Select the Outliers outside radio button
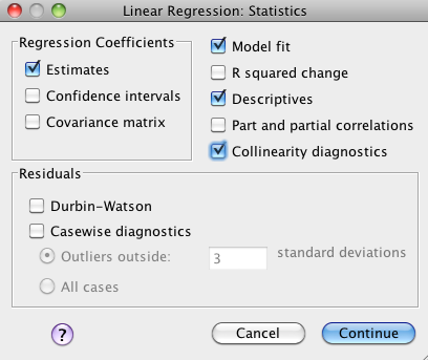Viewport: 428px width, 360px height. (x=47, y=256)
